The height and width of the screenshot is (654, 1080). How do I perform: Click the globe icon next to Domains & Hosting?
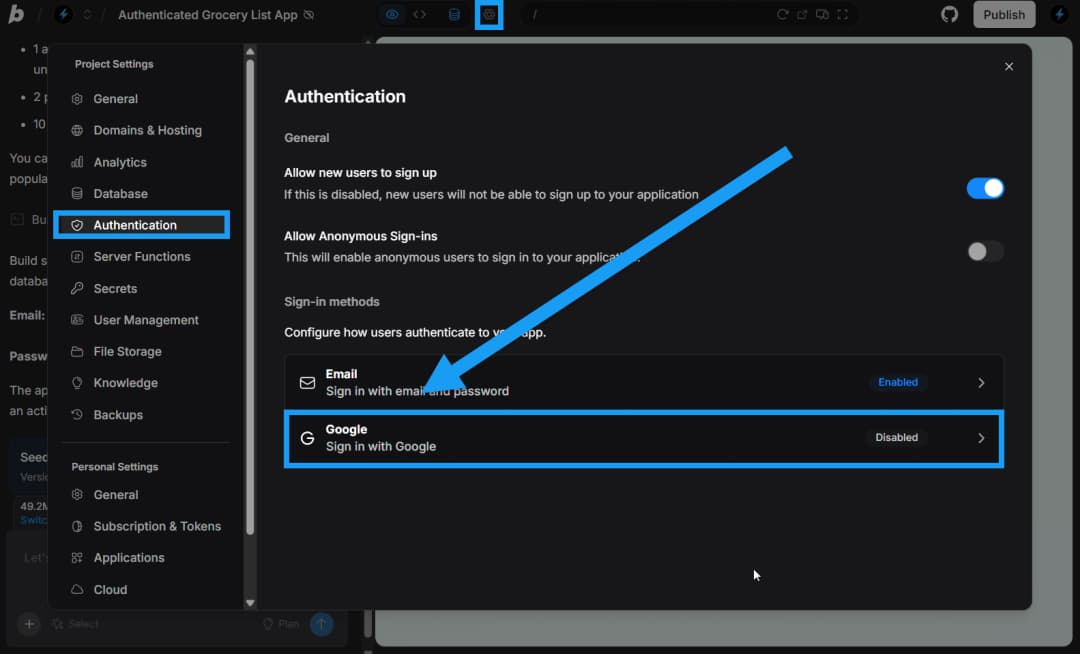point(77,130)
